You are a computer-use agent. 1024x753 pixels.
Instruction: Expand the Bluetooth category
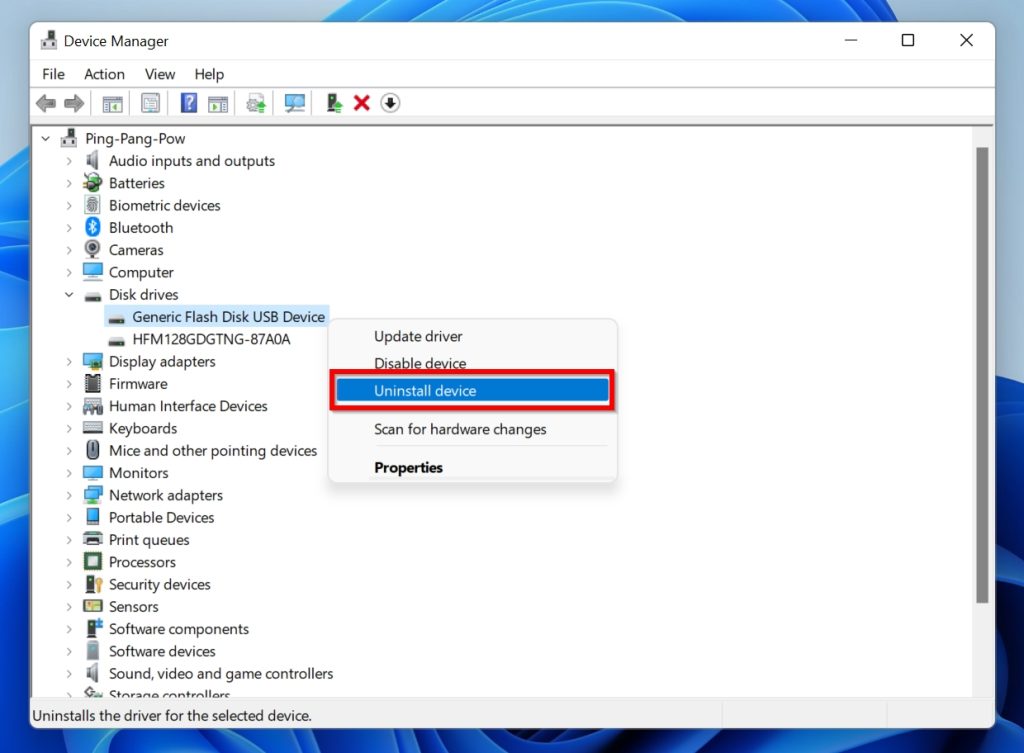coord(68,227)
